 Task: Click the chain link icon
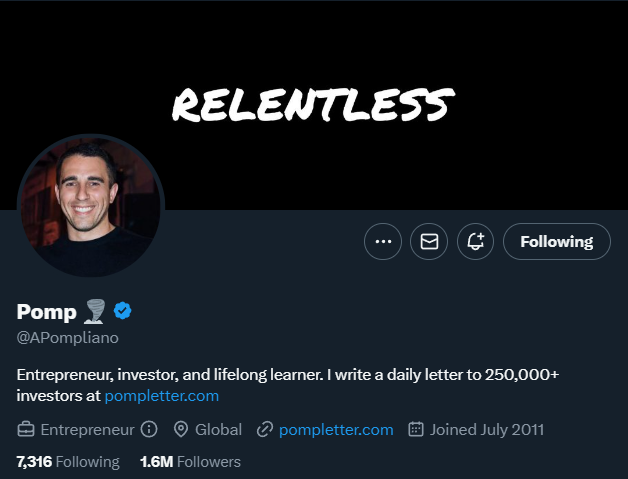(x=265, y=430)
